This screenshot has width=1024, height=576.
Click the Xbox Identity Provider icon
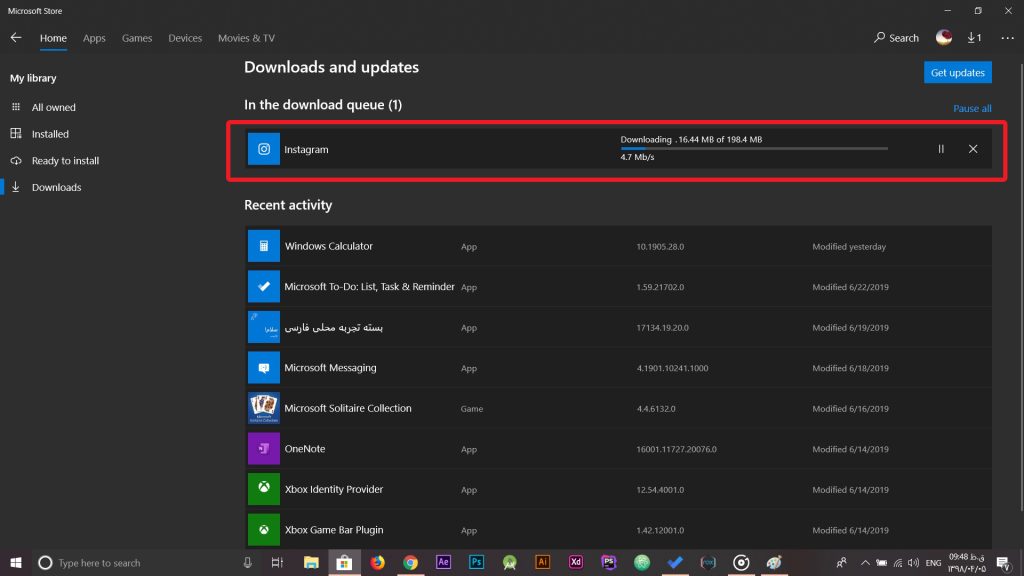point(264,489)
